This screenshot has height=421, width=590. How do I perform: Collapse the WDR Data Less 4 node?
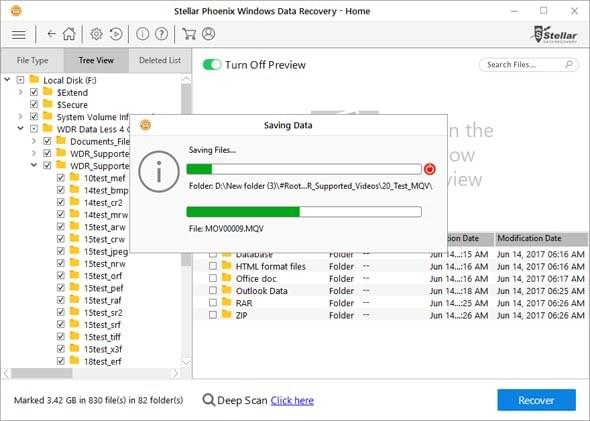pyautogui.click(x=21, y=129)
